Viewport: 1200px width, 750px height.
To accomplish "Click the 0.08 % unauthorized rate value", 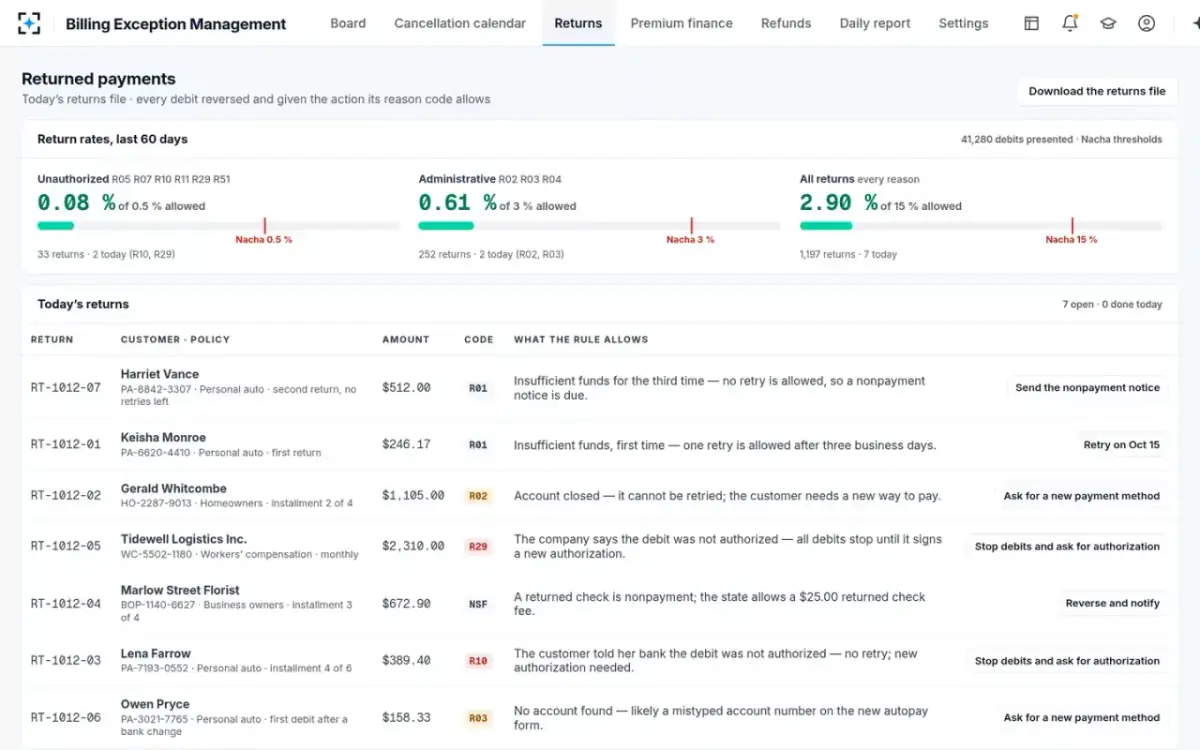I will [x=76, y=203].
